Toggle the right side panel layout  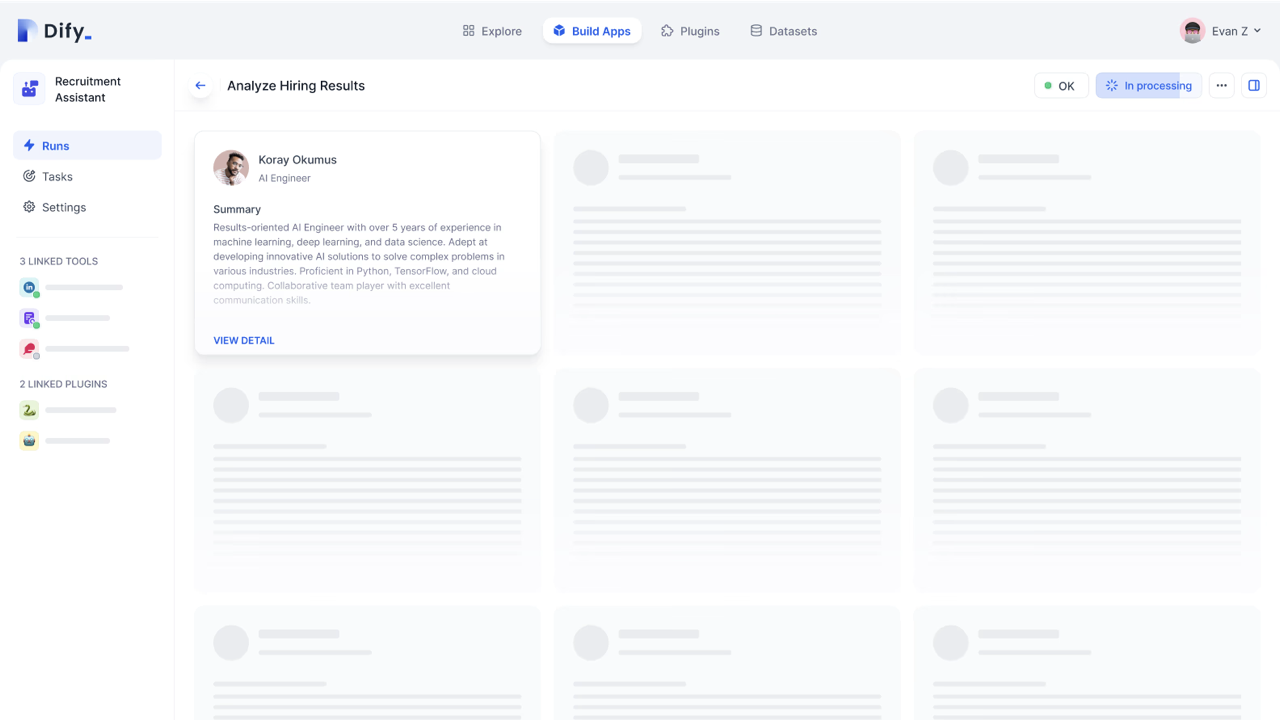[x=1254, y=86]
